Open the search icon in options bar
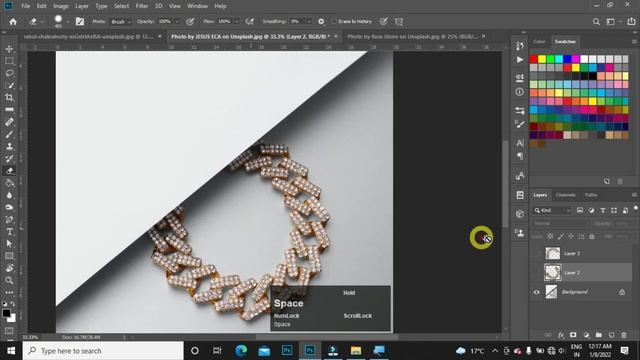 point(596,22)
